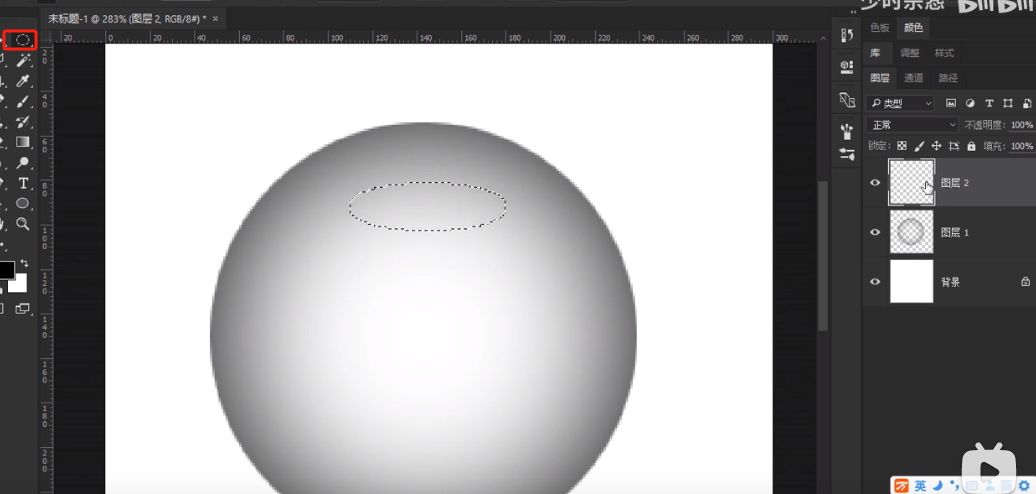Click the 图层 2 layer name
The image size is (1036, 494).
tap(954, 183)
